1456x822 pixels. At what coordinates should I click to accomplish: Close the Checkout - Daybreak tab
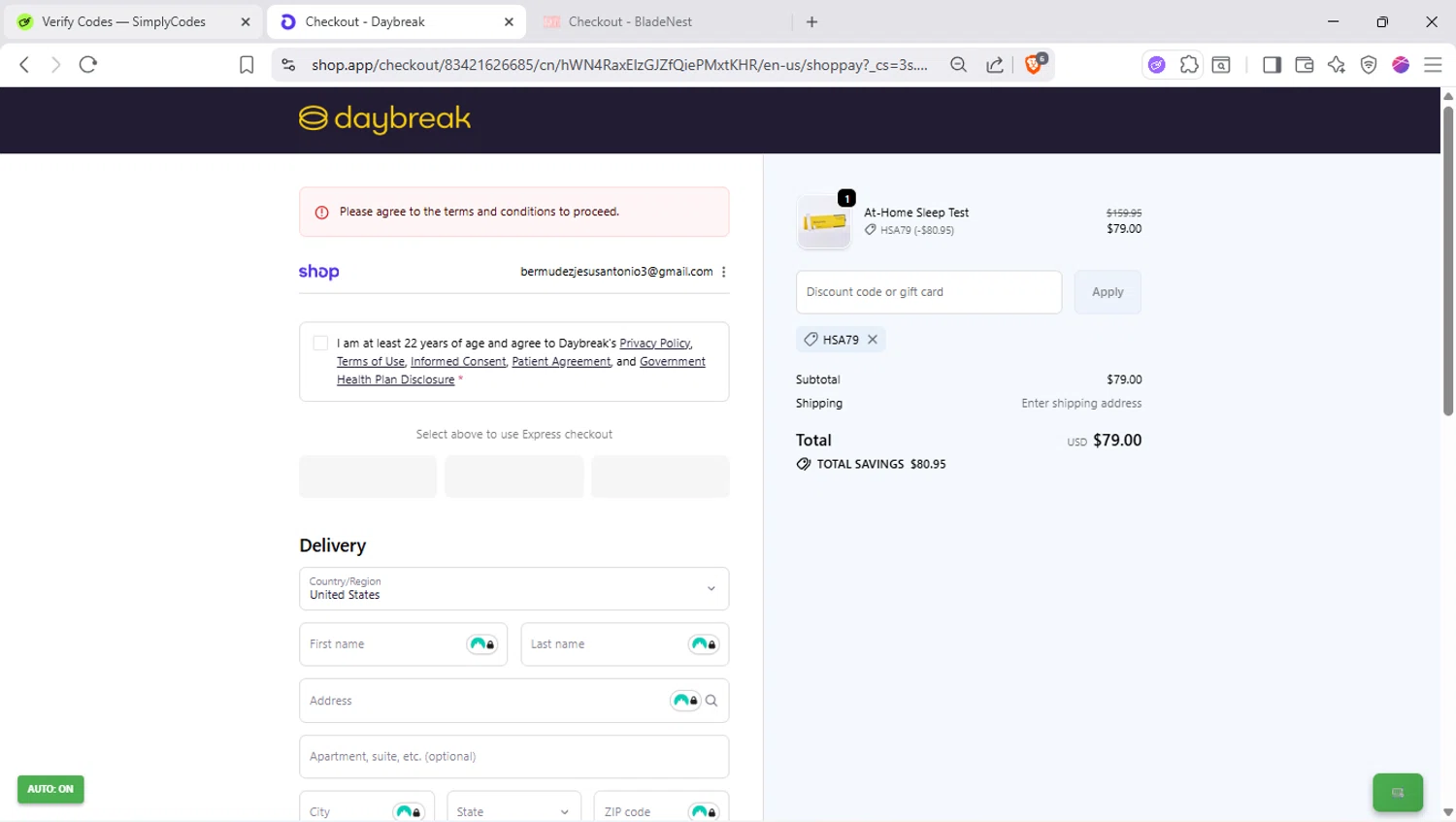(509, 21)
